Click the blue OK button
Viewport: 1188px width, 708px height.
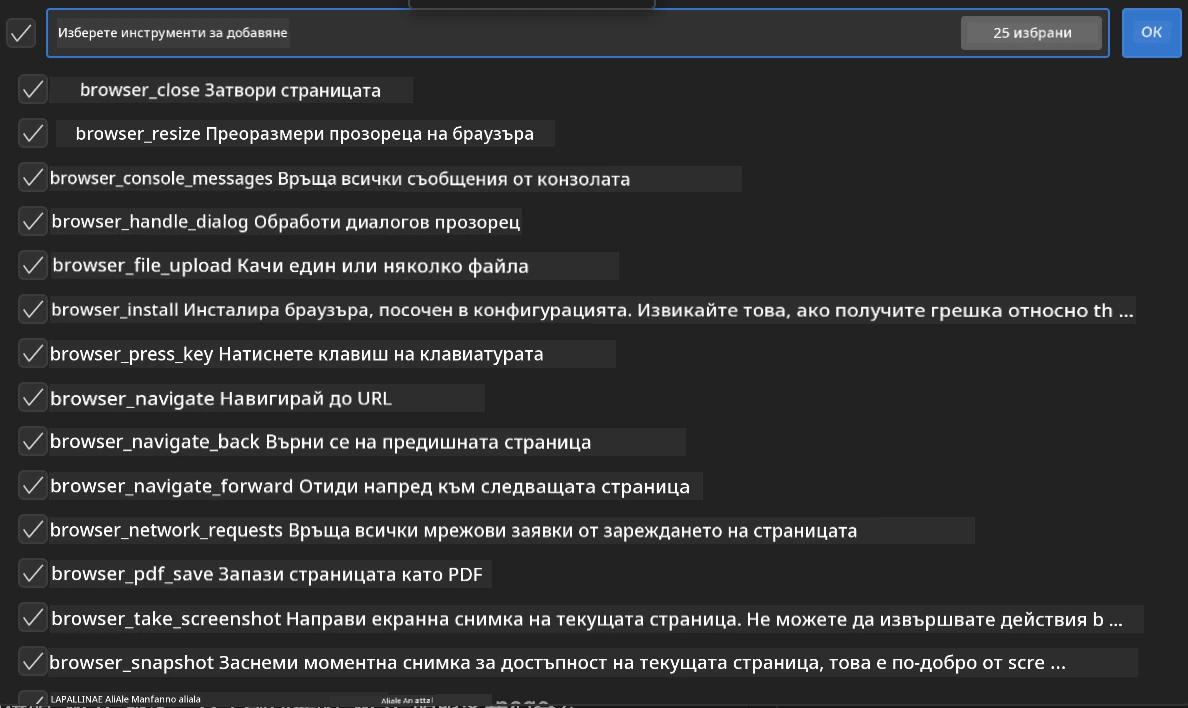click(x=1151, y=33)
